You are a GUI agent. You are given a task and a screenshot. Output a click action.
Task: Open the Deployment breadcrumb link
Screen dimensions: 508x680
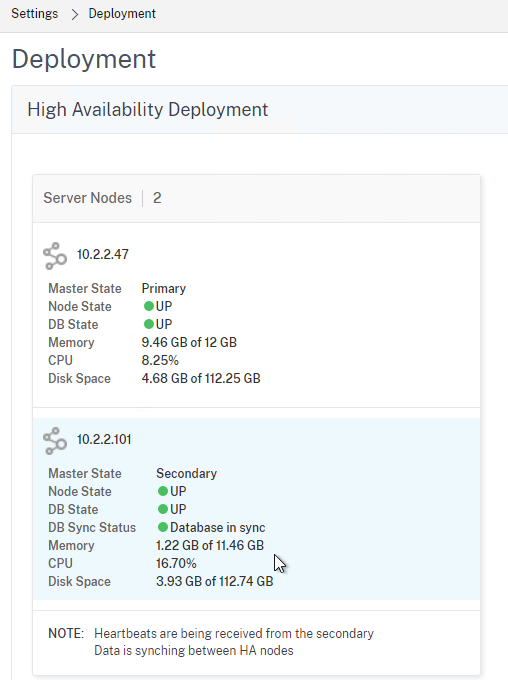coord(122,13)
